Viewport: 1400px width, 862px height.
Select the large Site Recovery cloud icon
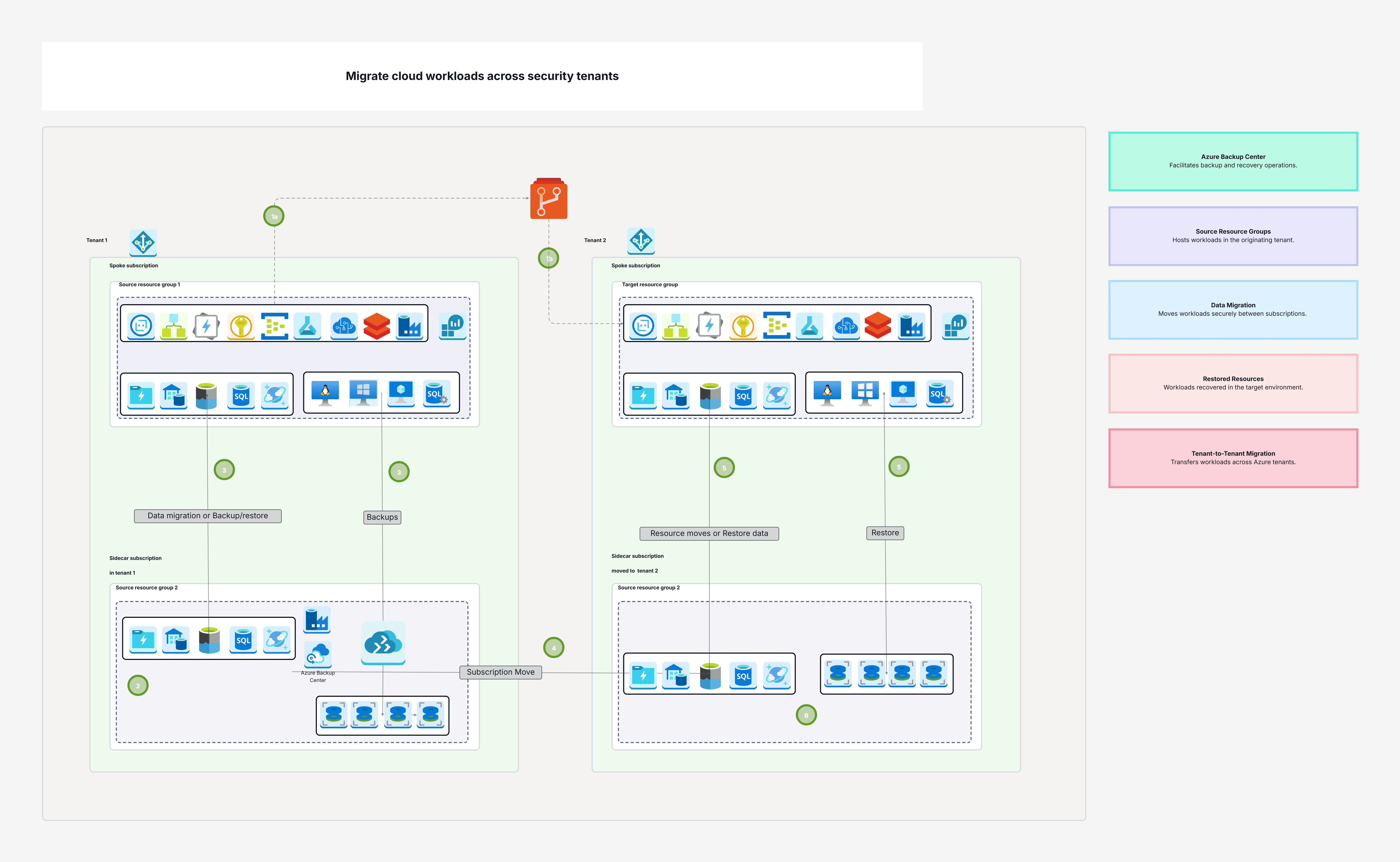383,643
